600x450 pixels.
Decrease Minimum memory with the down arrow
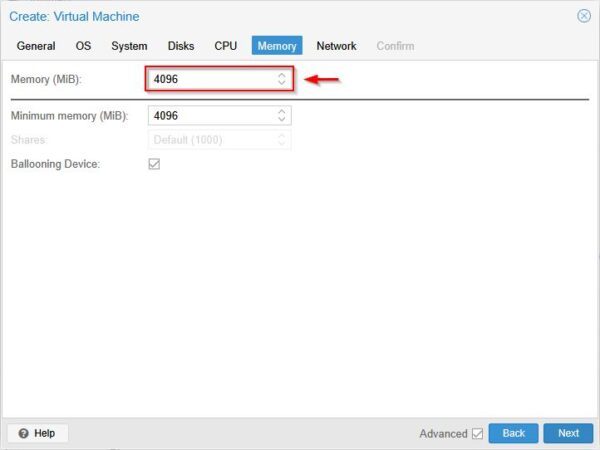click(x=282, y=119)
